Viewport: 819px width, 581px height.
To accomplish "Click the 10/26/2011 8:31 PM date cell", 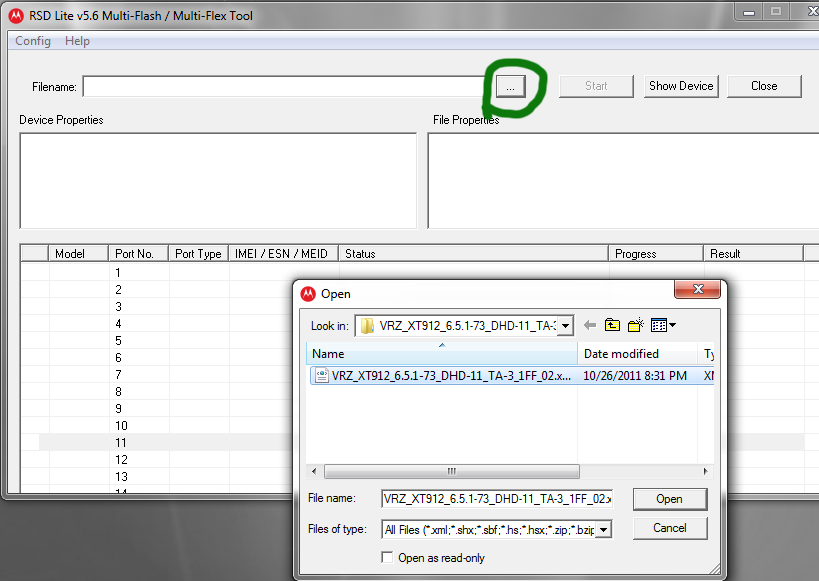I will pos(635,376).
